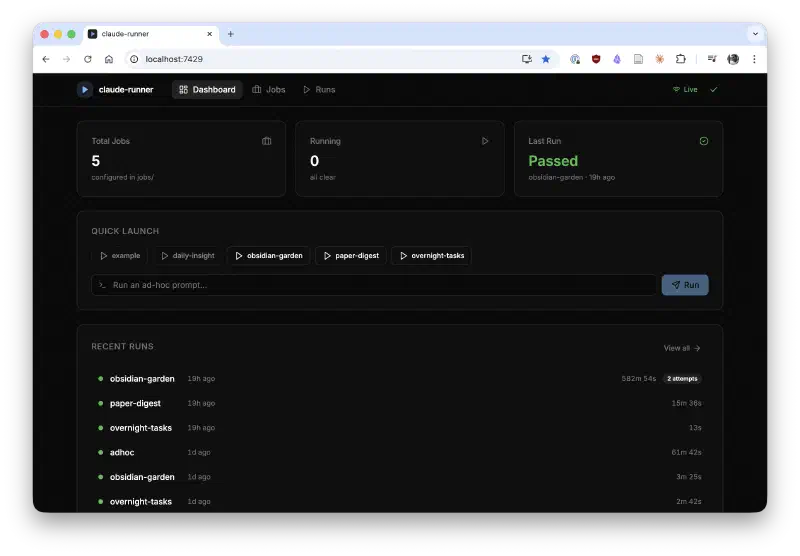Open the red shield extension
800x556 pixels.
(596, 59)
